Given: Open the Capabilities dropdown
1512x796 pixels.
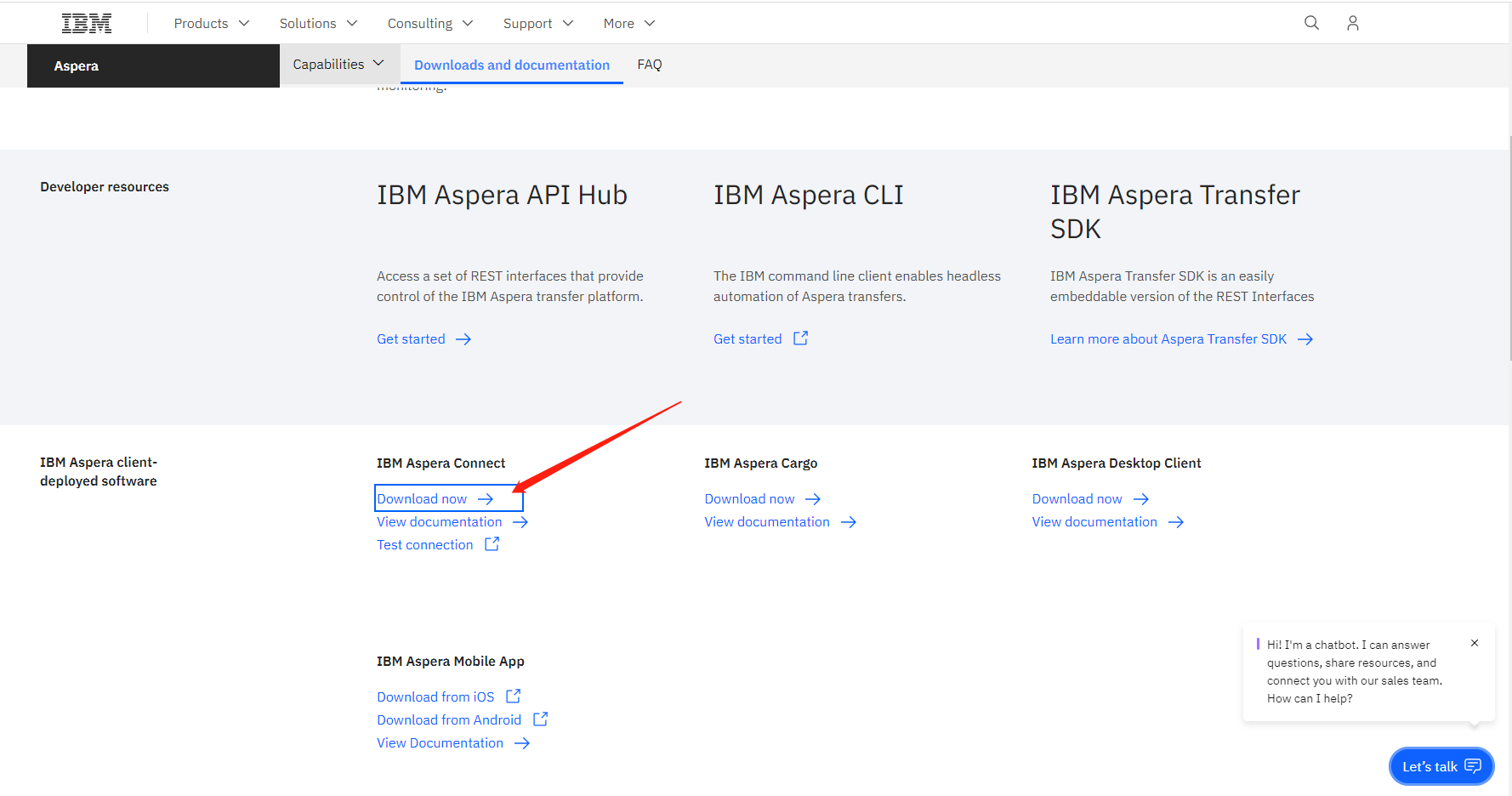Looking at the screenshot, I should tap(338, 64).
